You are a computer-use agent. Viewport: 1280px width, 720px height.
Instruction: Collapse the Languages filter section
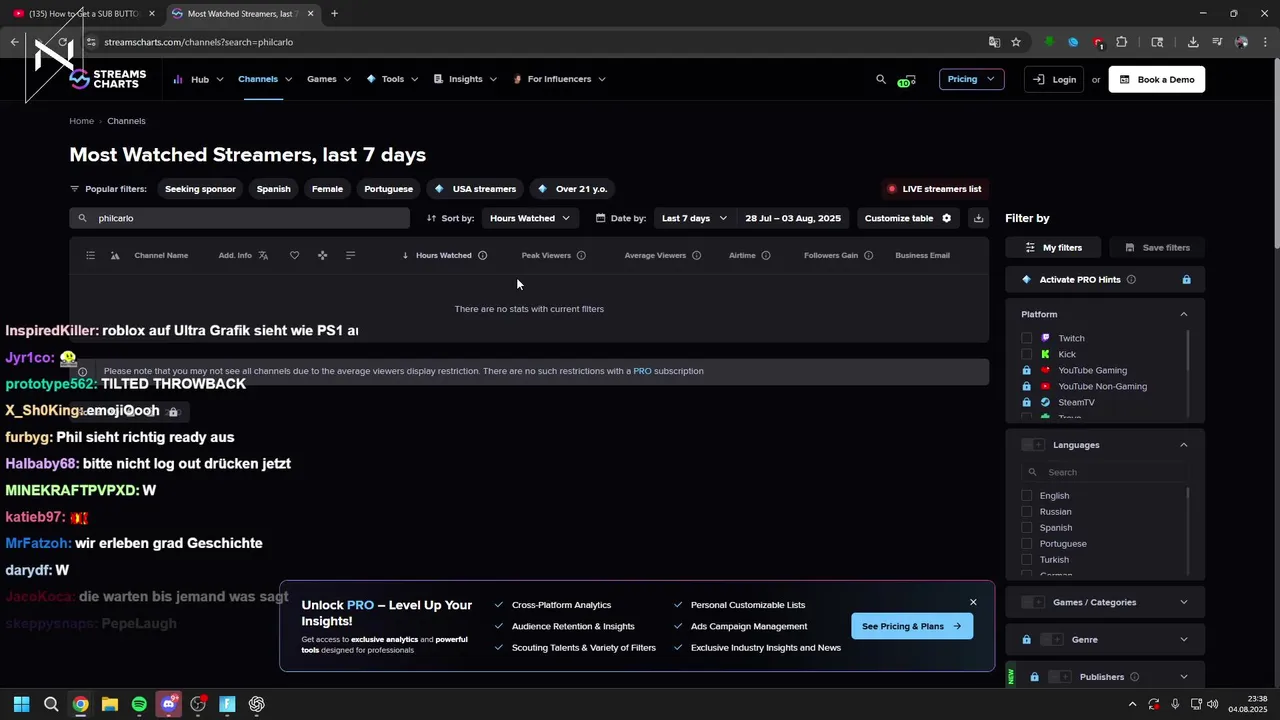click(1184, 445)
